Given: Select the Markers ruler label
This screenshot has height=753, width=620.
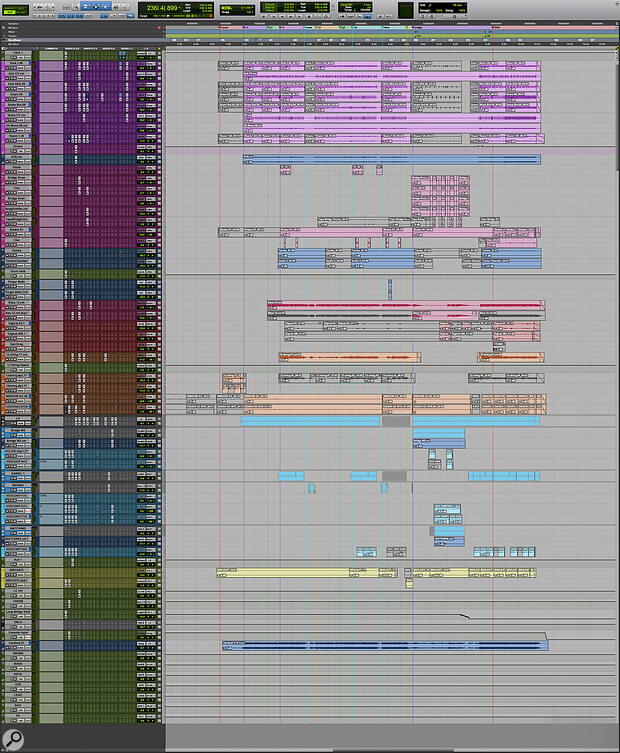Looking at the screenshot, I should click(x=13, y=28).
